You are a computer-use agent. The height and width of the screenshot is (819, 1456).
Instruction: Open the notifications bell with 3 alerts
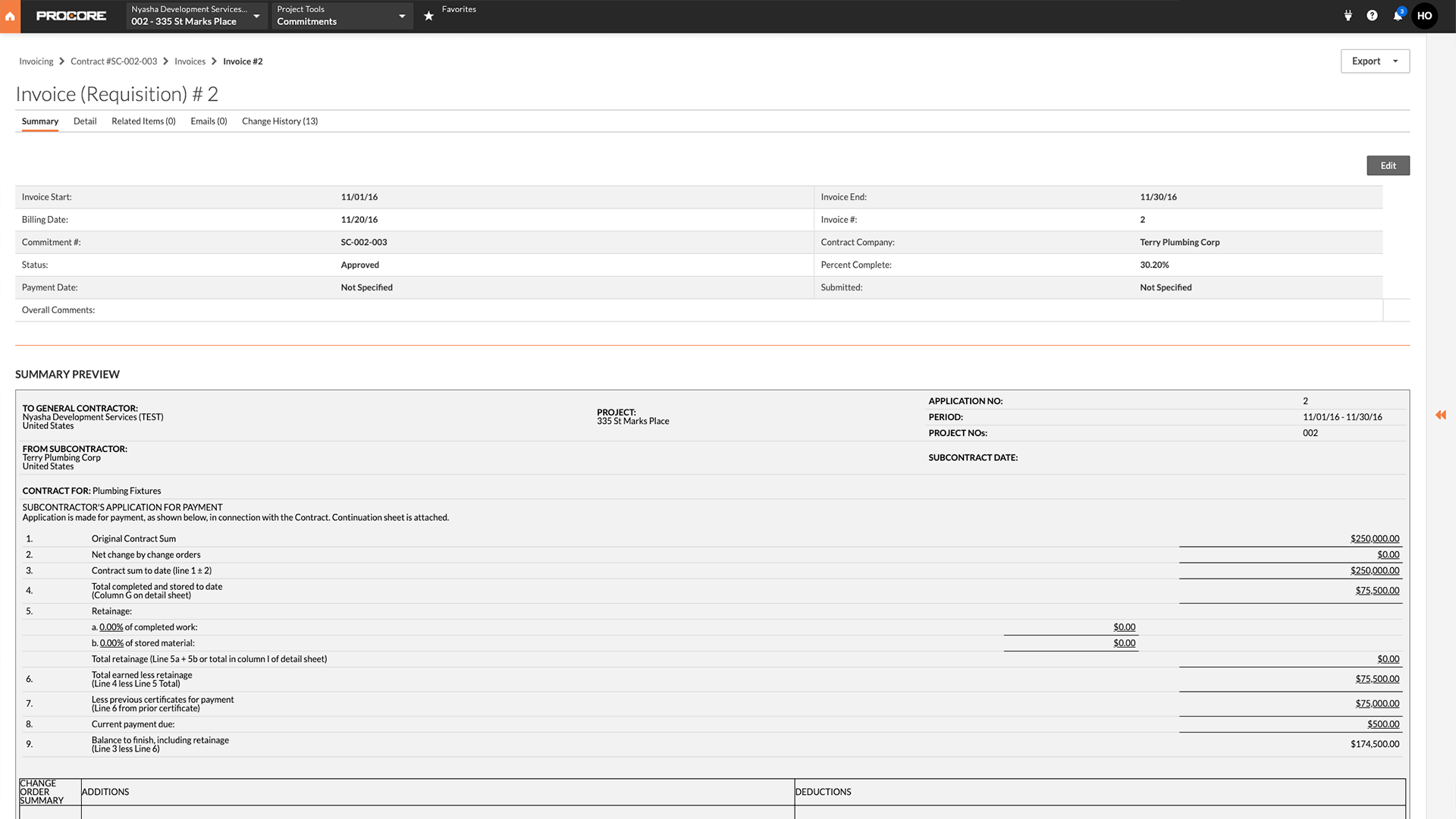[1398, 15]
